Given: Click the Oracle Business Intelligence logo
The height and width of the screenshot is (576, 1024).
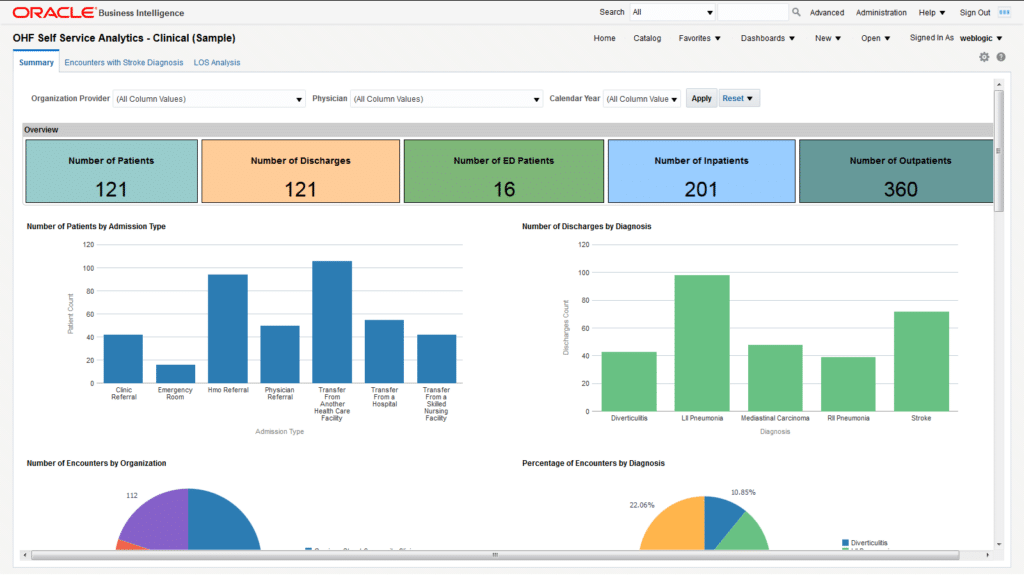Looking at the screenshot, I should pyautogui.click(x=99, y=12).
